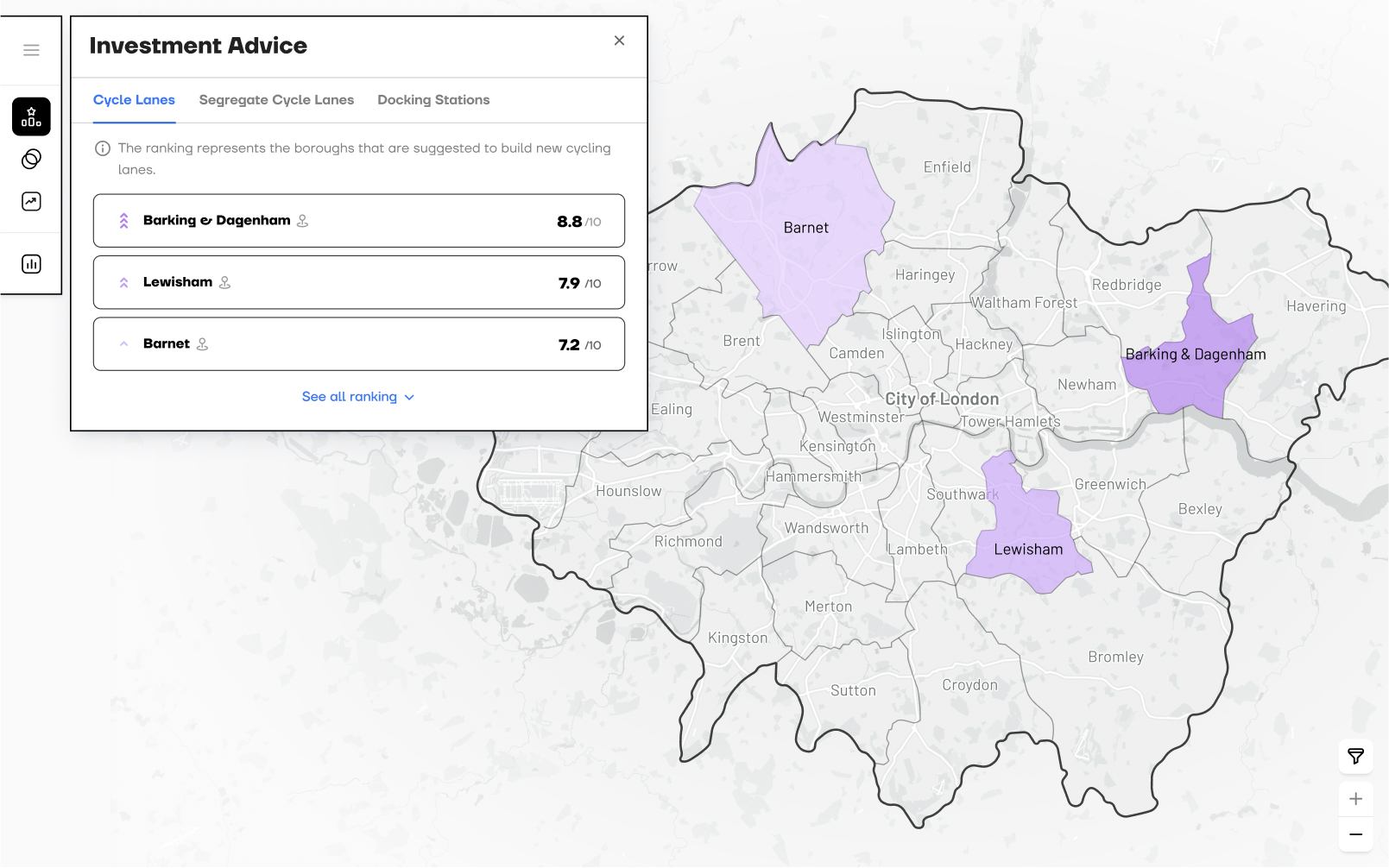
Task: Click location pin icon next to Lewisham
Action: (224, 282)
